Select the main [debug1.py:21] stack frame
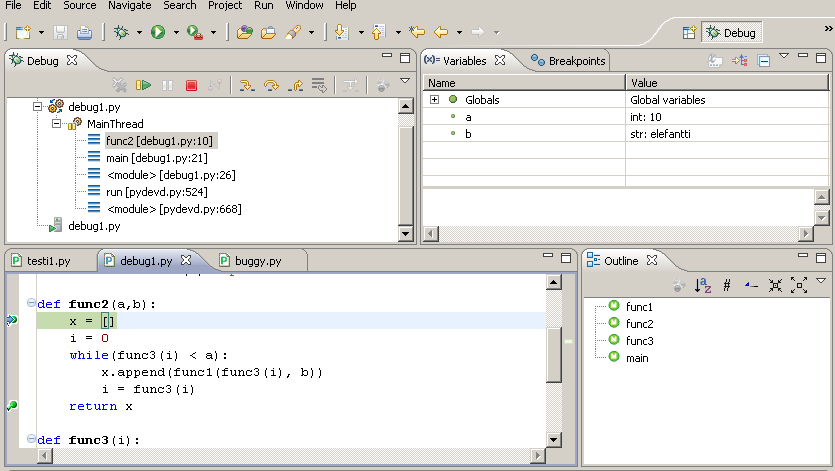This screenshot has height=471, width=835. [x=157, y=158]
